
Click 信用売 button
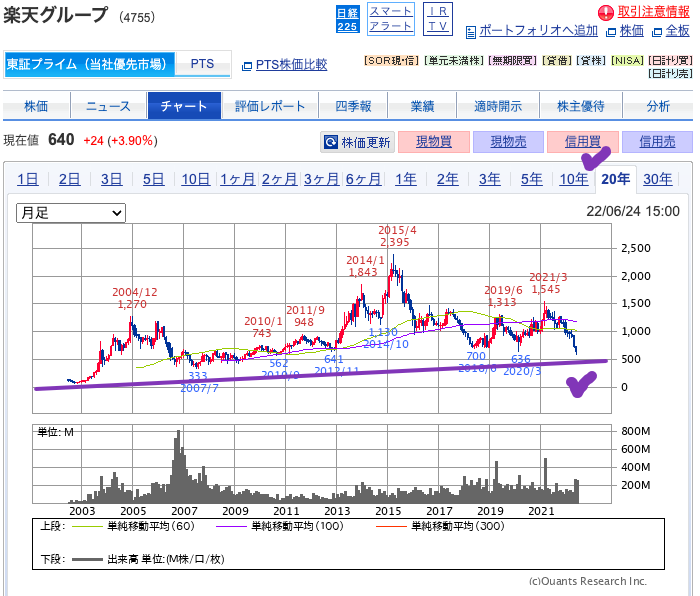[657, 142]
